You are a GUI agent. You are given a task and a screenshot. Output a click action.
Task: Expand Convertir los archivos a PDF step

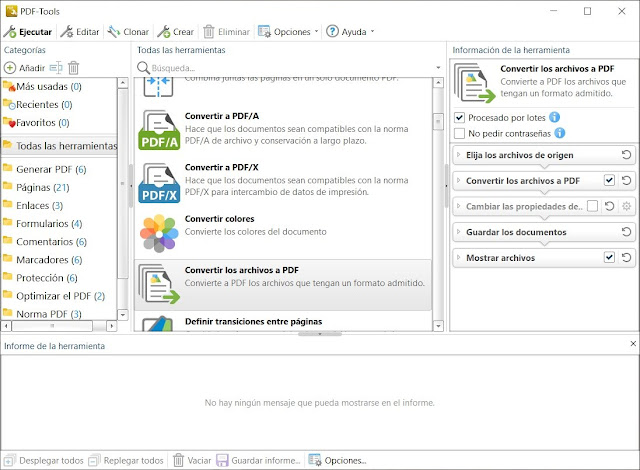pyautogui.click(x=458, y=181)
